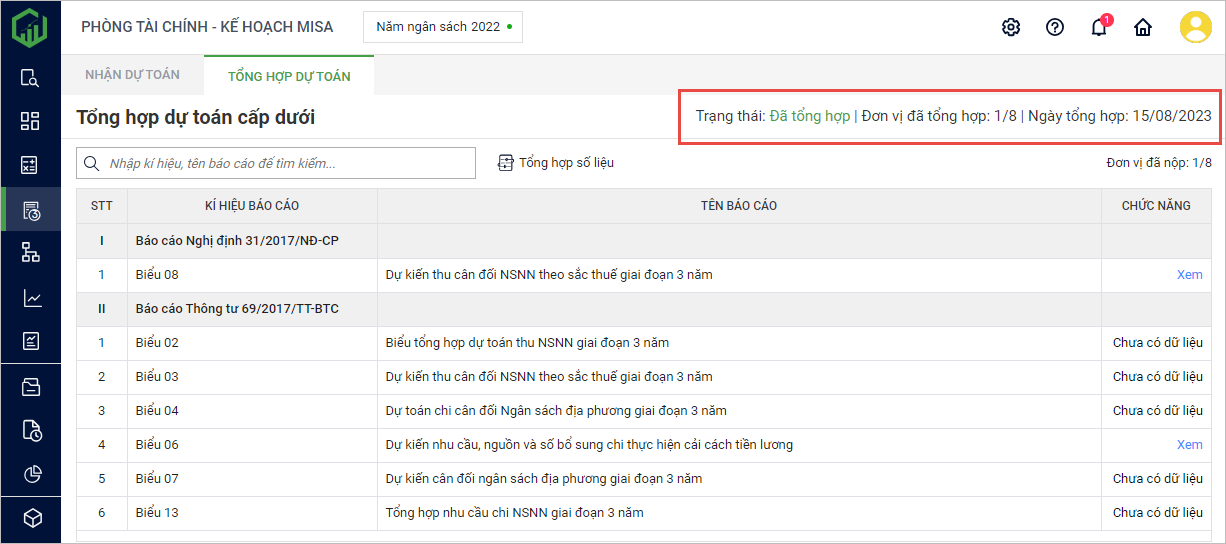Open the dashboard grid sidebar icon

click(30, 121)
